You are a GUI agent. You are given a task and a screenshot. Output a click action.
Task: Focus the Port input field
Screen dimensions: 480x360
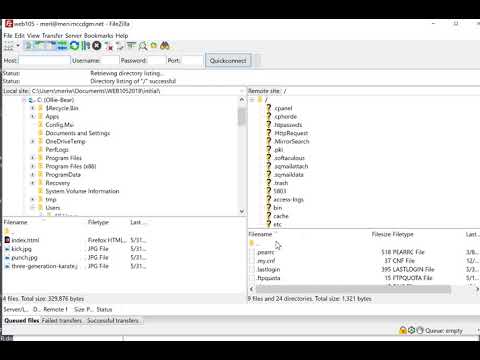192,61
